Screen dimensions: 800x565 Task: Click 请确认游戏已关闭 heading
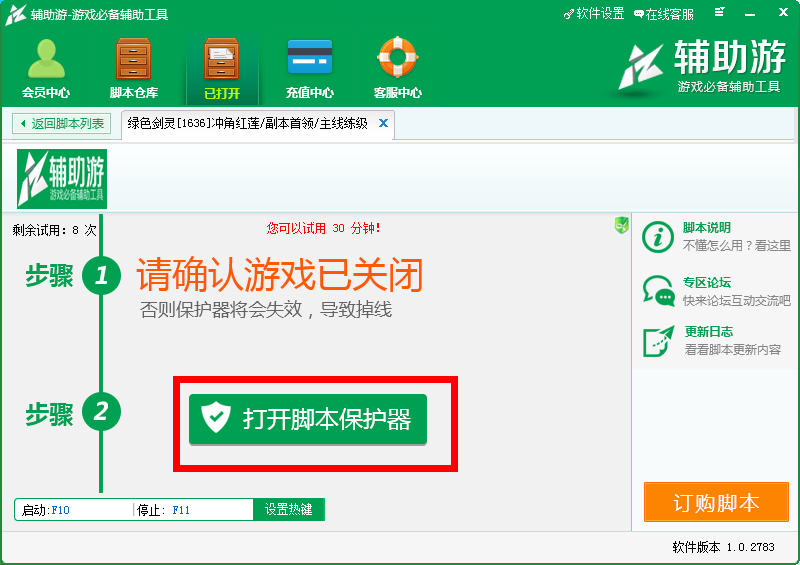tap(280, 275)
